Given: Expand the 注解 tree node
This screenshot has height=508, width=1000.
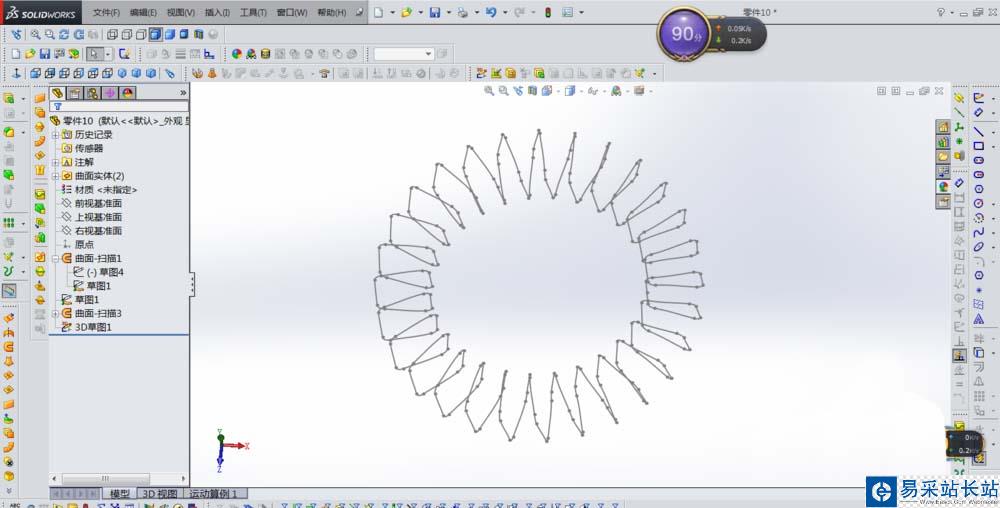Looking at the screenshot, I should 55,162.
